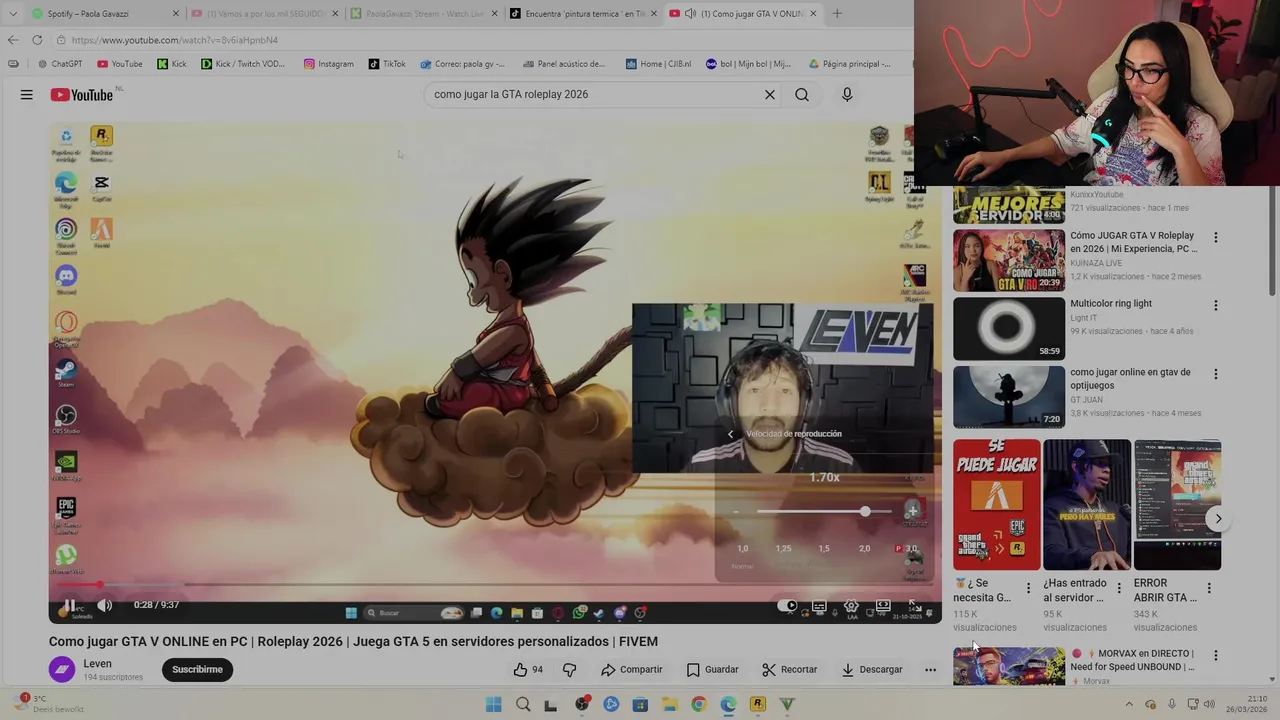Image resolution: width=1280 pixels, height=720 pixels.
Task: Advance the Shorts shelf with next arrow
Action: tap(1217, 519)
